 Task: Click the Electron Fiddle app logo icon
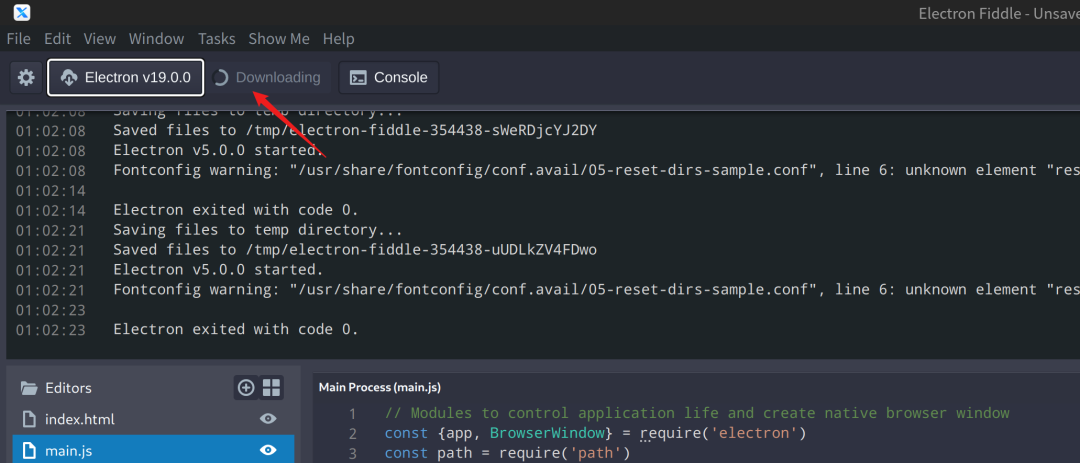pos(22,12)
